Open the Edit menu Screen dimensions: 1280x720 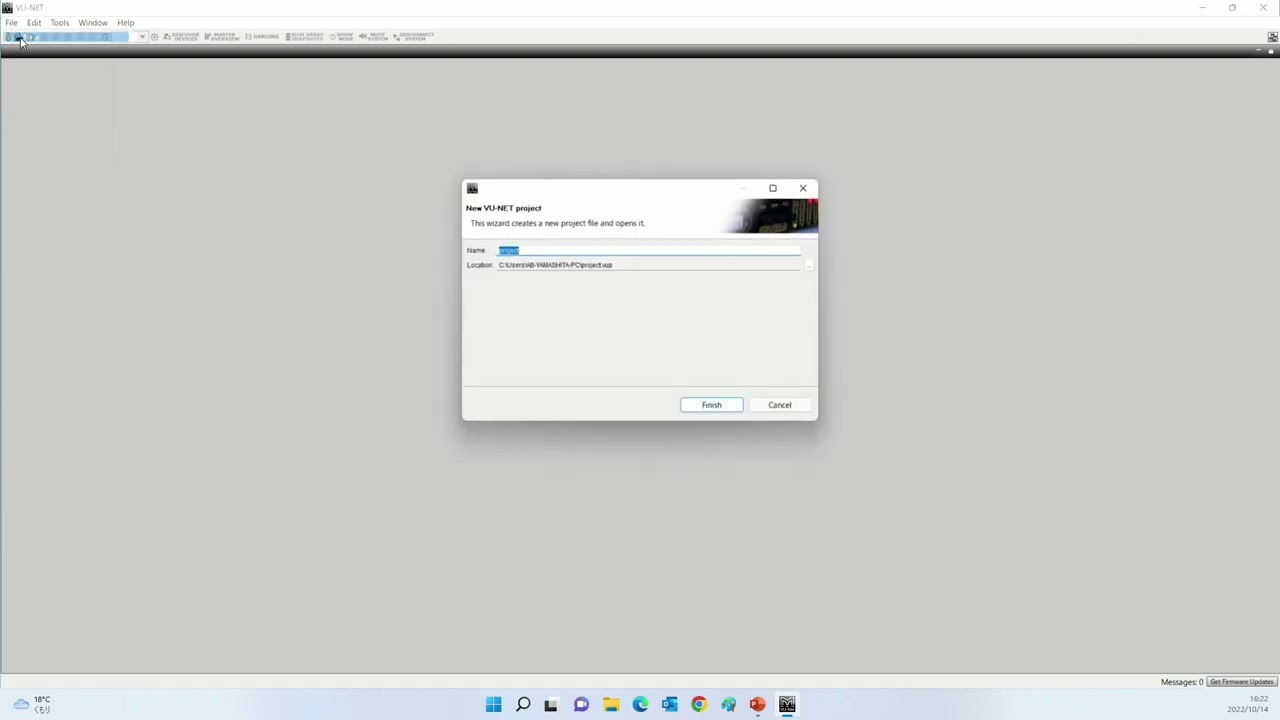click(x=34, y=22)
